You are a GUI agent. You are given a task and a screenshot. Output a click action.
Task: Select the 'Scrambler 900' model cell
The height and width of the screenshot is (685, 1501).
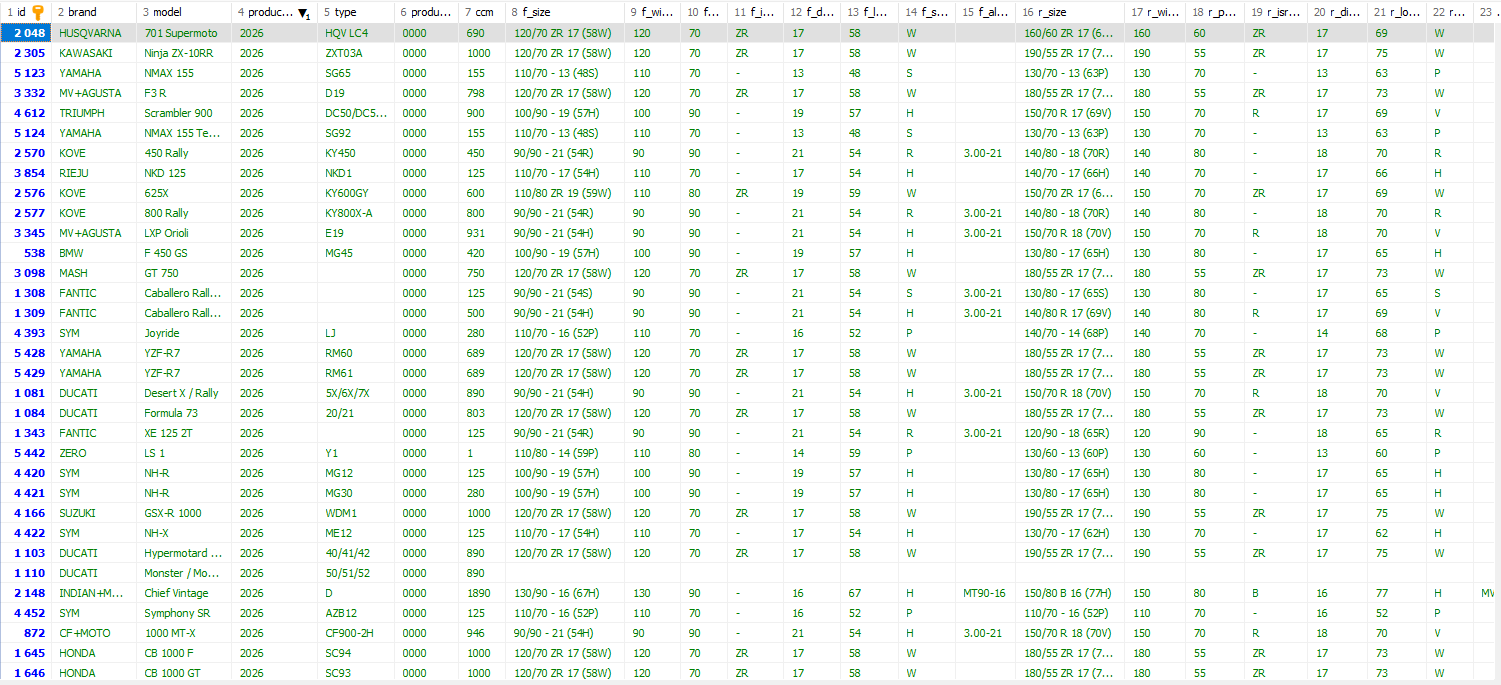coord(184,113)
